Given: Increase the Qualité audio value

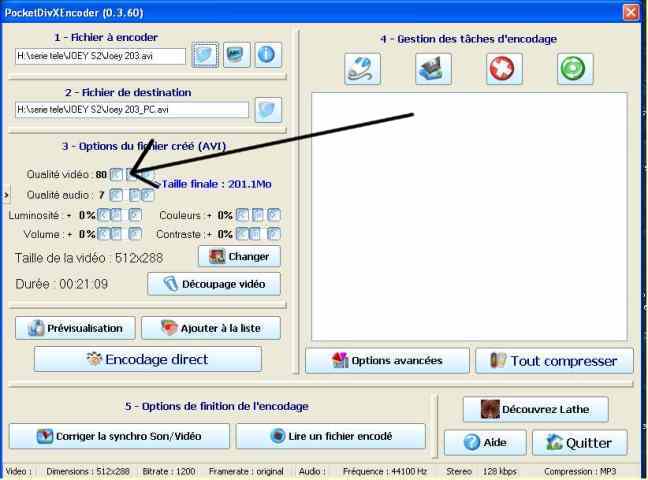Looking at the screenshot, I should click(148, 195).
